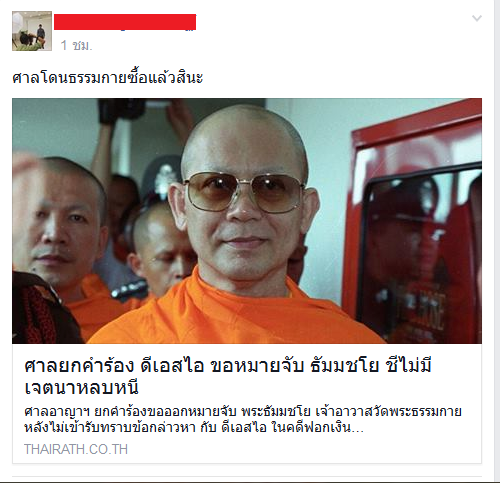Visit the THAIRATH.CO.TH source domain
Screen dimensions: 500x483
pyautogui.click(x=76, y=449)
